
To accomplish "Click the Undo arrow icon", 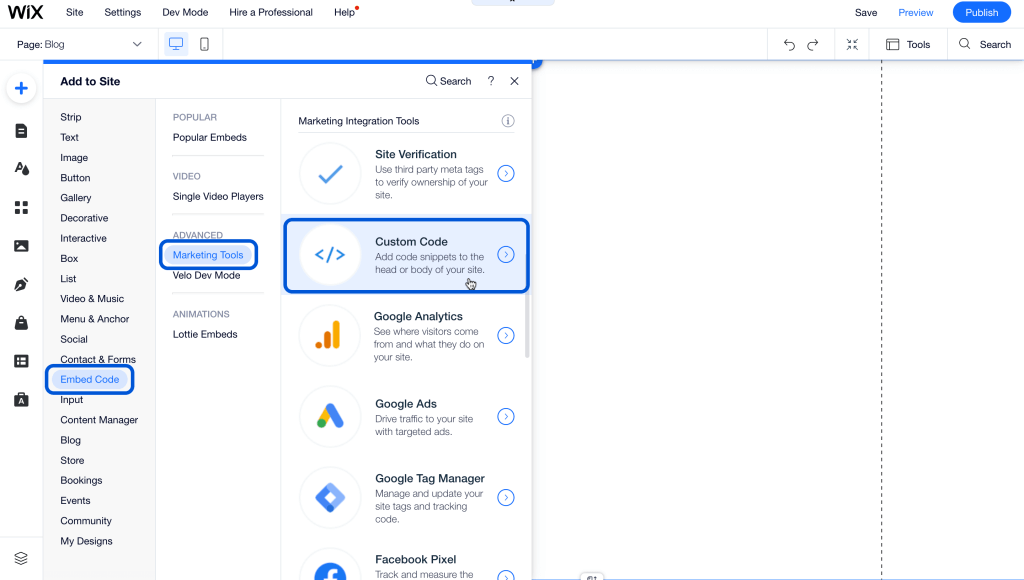I will (x=789, y=44).
